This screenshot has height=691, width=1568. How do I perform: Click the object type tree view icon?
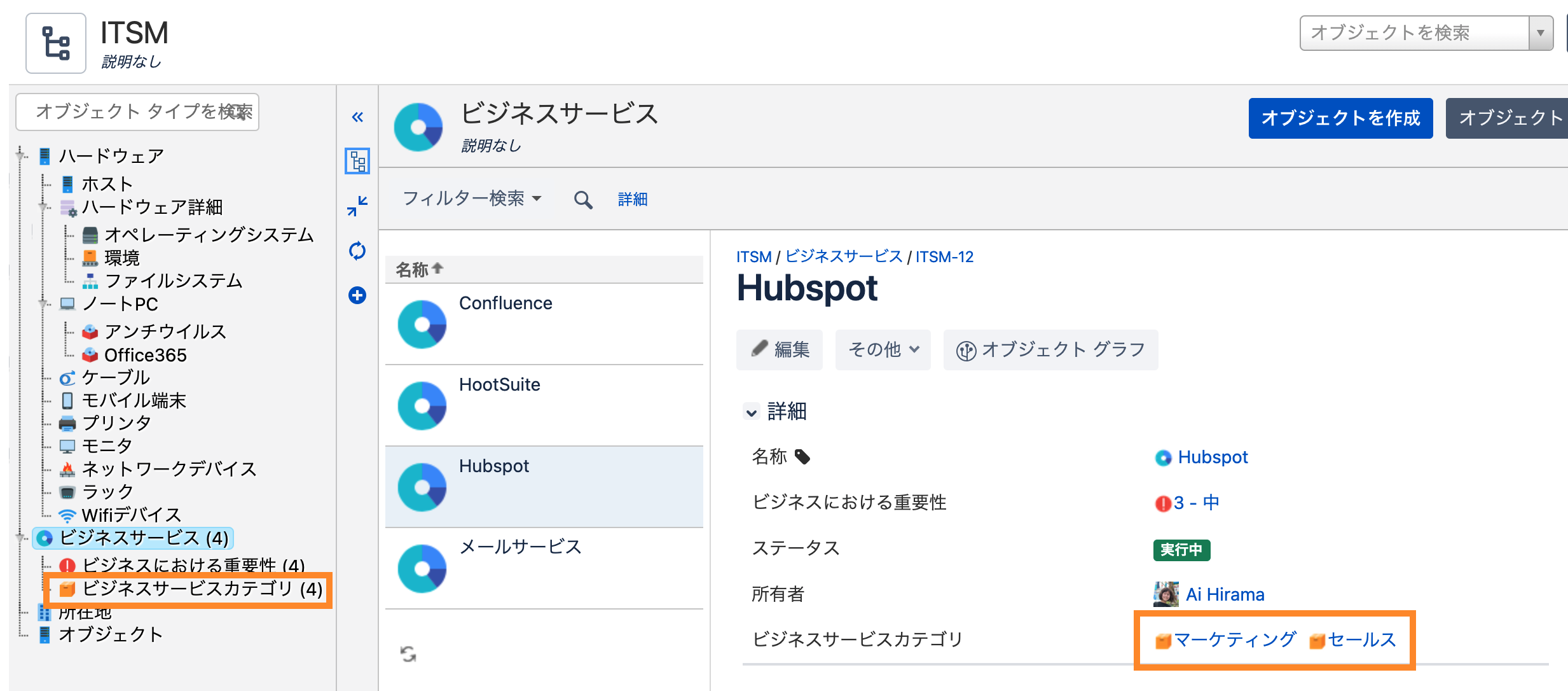tap(357, 161)
